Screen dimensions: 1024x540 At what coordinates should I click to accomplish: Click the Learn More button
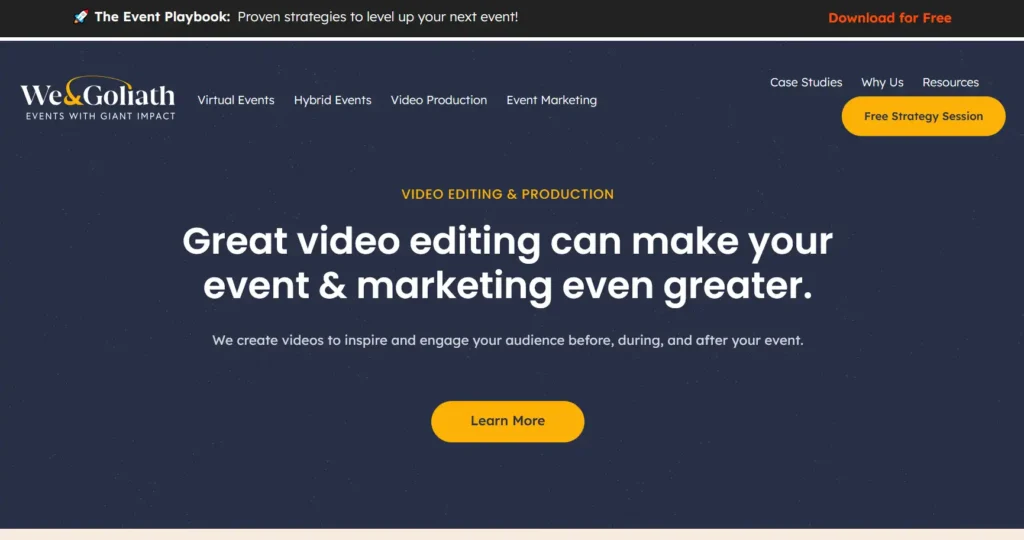click(507, 421)
